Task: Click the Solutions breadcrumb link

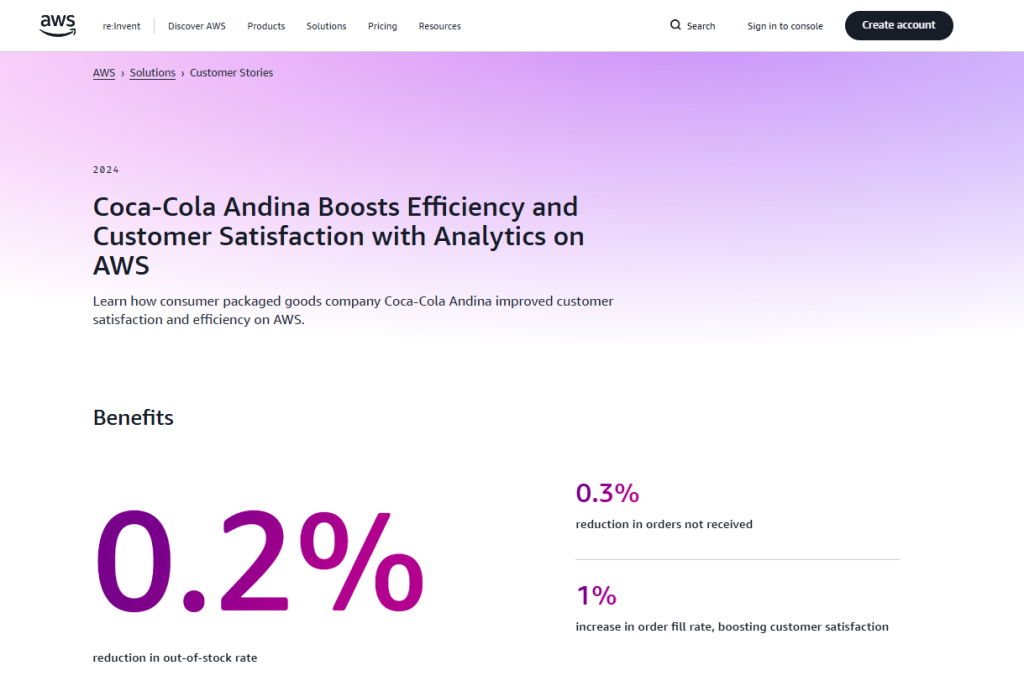Action: click(152, 73)
